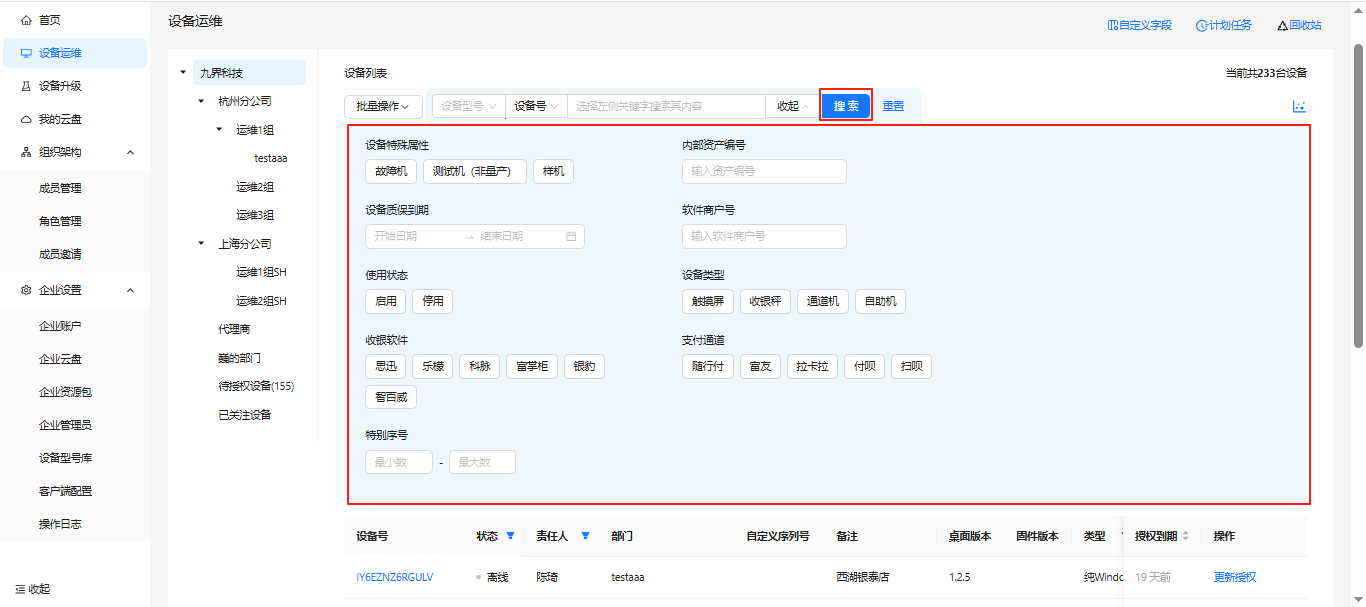Image resolution: width=1366 pixels, height=607 pixels.
Task: Open the 批量操作 dropdown
Action: click(x=383, y=106)
